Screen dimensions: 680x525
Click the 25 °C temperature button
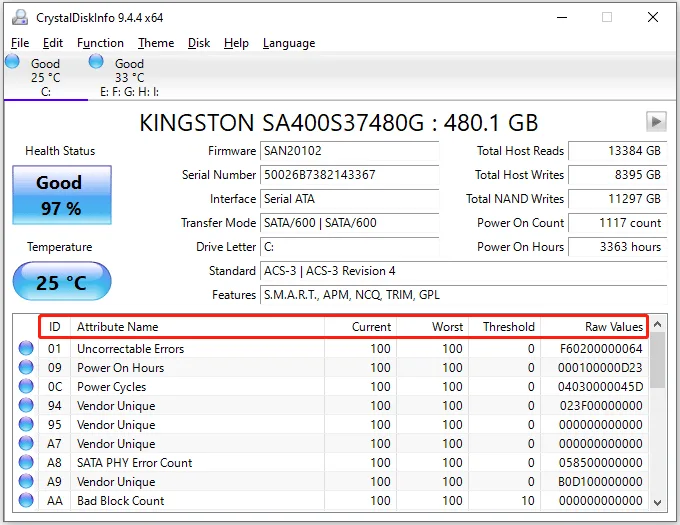pos(61,283)
